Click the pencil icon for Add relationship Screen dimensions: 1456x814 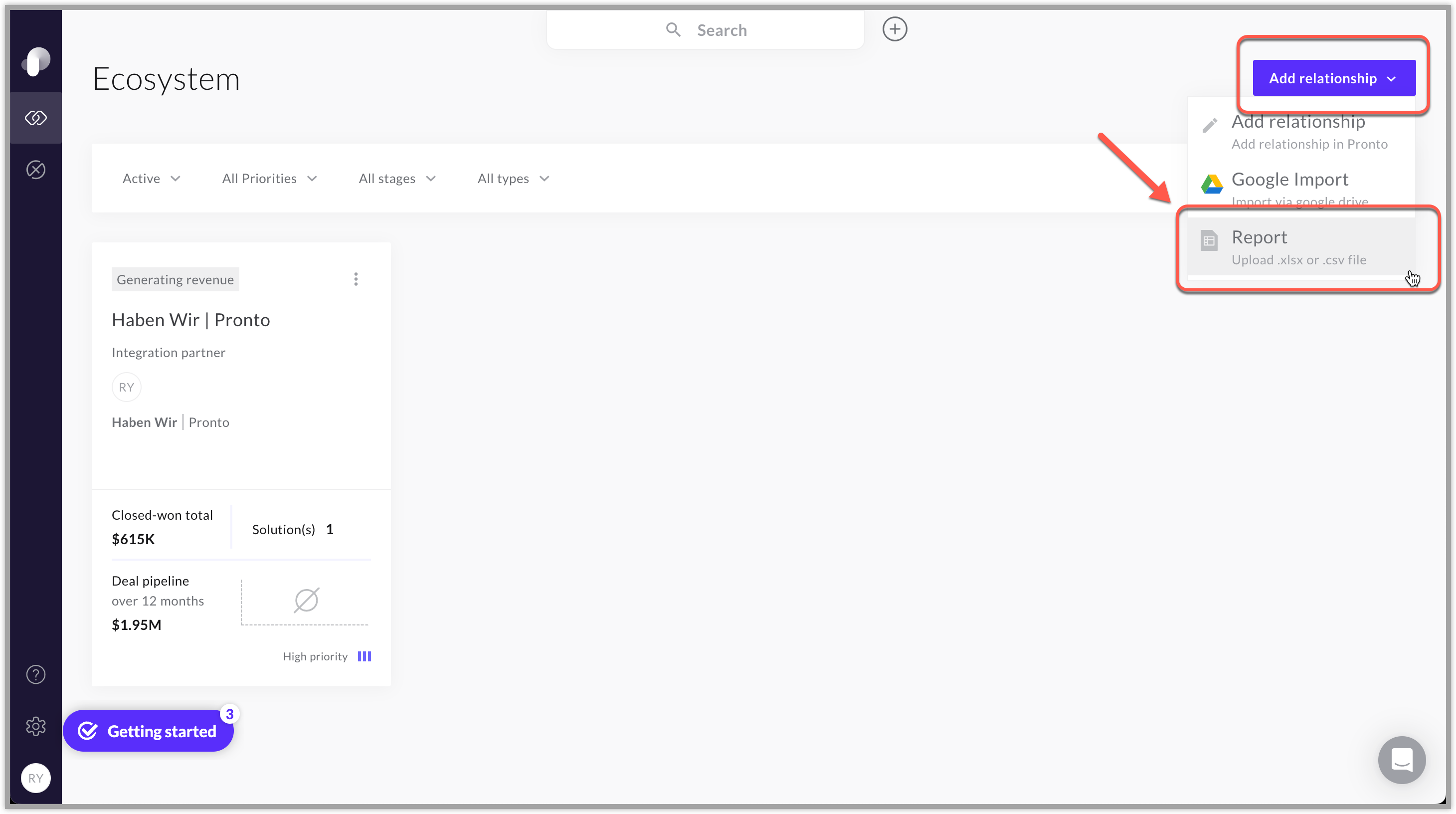click(x=1210, y=126)
